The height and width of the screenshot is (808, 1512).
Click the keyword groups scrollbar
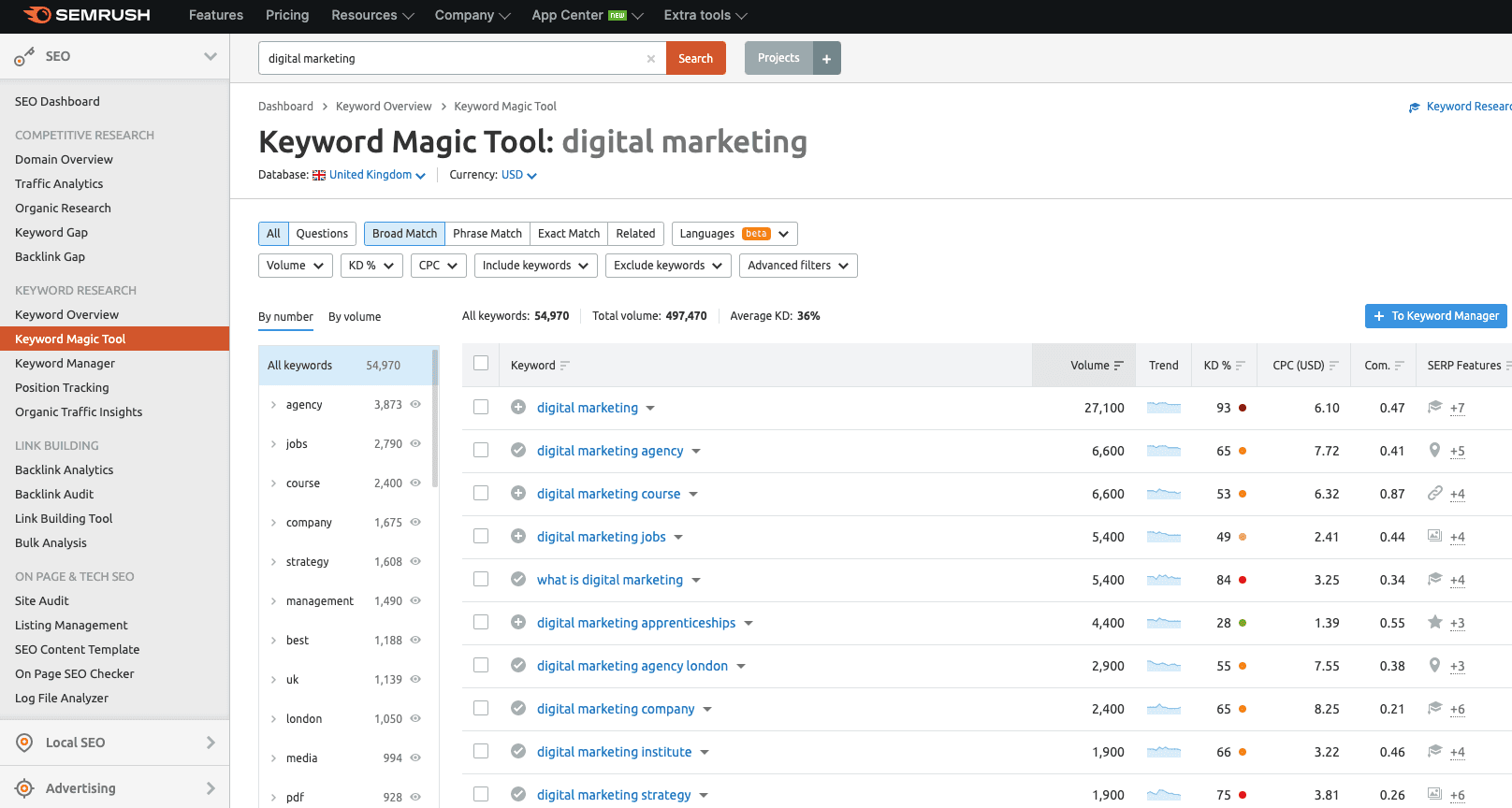pos(435,417)
